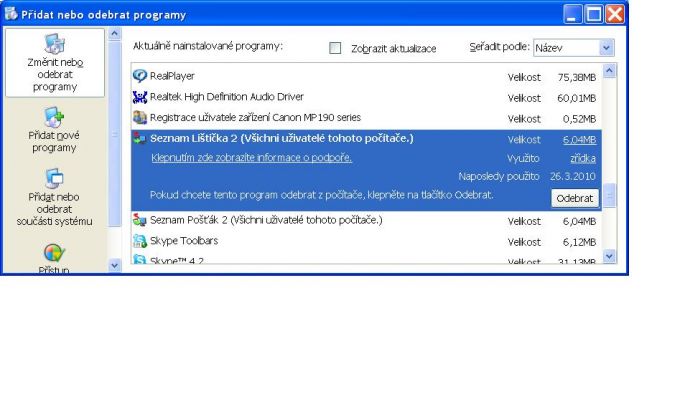Image resolution: width=685 pixels, height=399 pixels.
Task: Minimize the Přidat nebo odebrat programy window
Action: [x=572, y=14]
